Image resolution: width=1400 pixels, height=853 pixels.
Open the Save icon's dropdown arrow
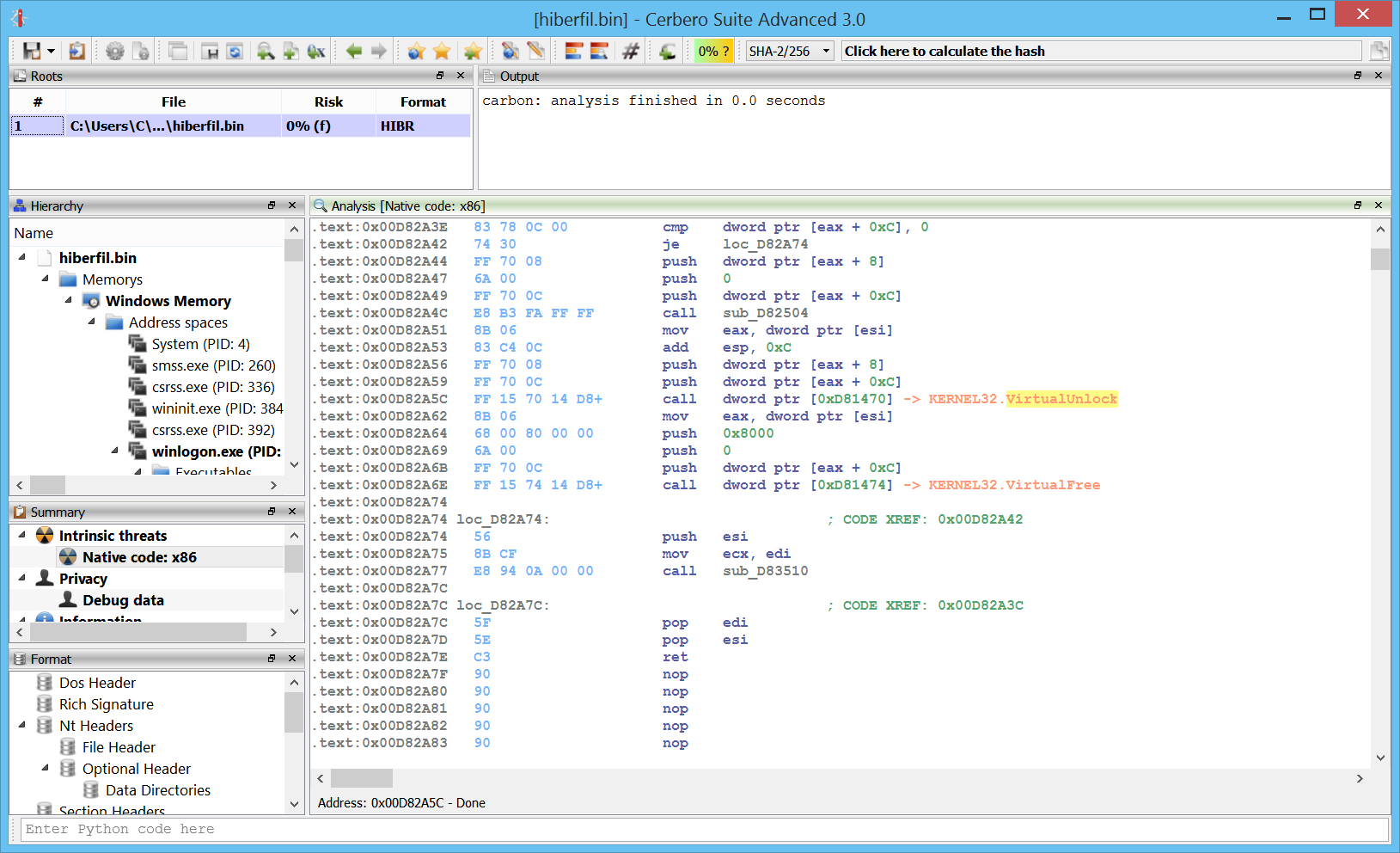[x=51, y=52]
